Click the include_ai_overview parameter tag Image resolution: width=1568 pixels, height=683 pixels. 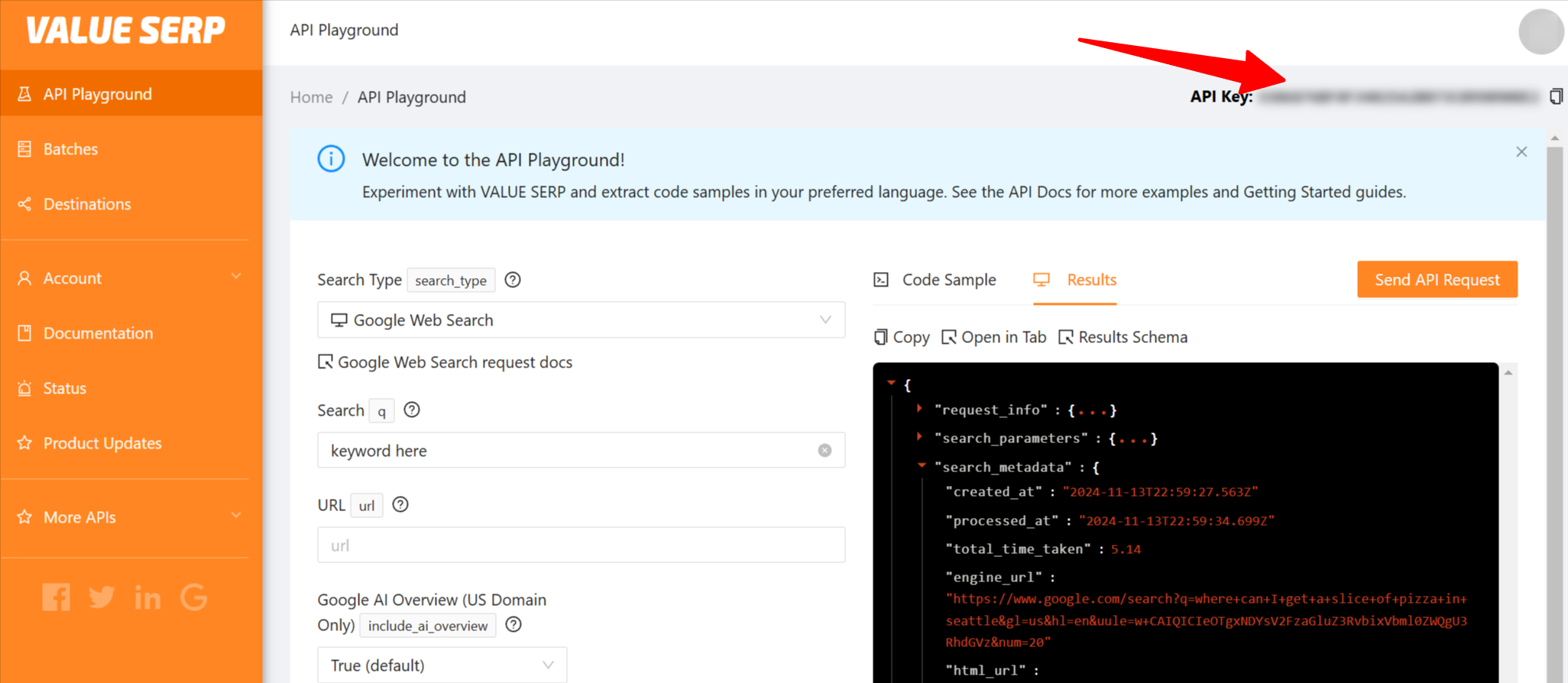point(428,626)
